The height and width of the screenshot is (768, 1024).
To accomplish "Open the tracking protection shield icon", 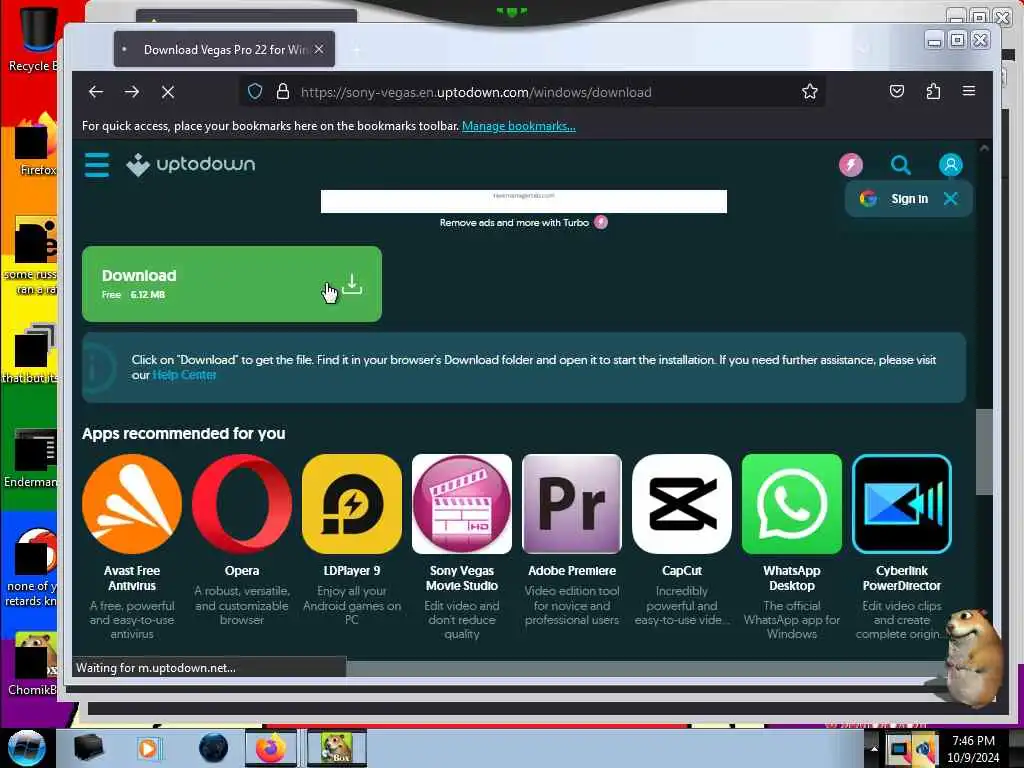I will click(x=255, y=91).
